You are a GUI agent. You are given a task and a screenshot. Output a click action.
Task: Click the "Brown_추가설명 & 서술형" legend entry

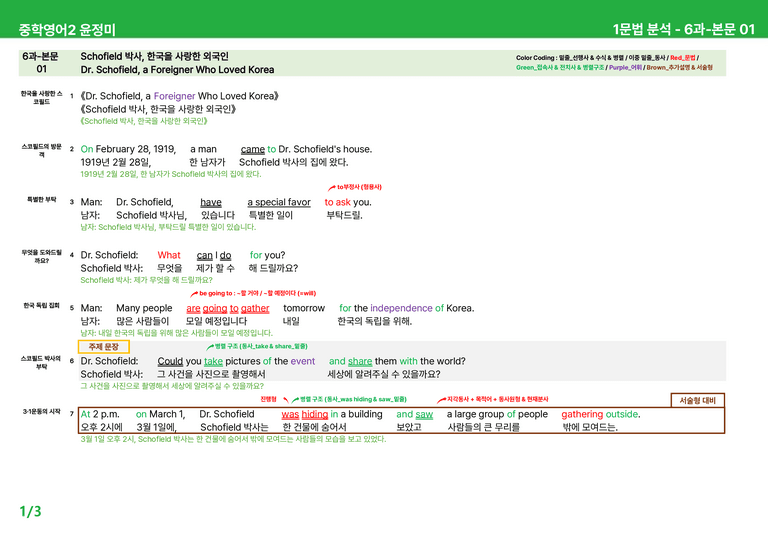click(x=679, y=68)
